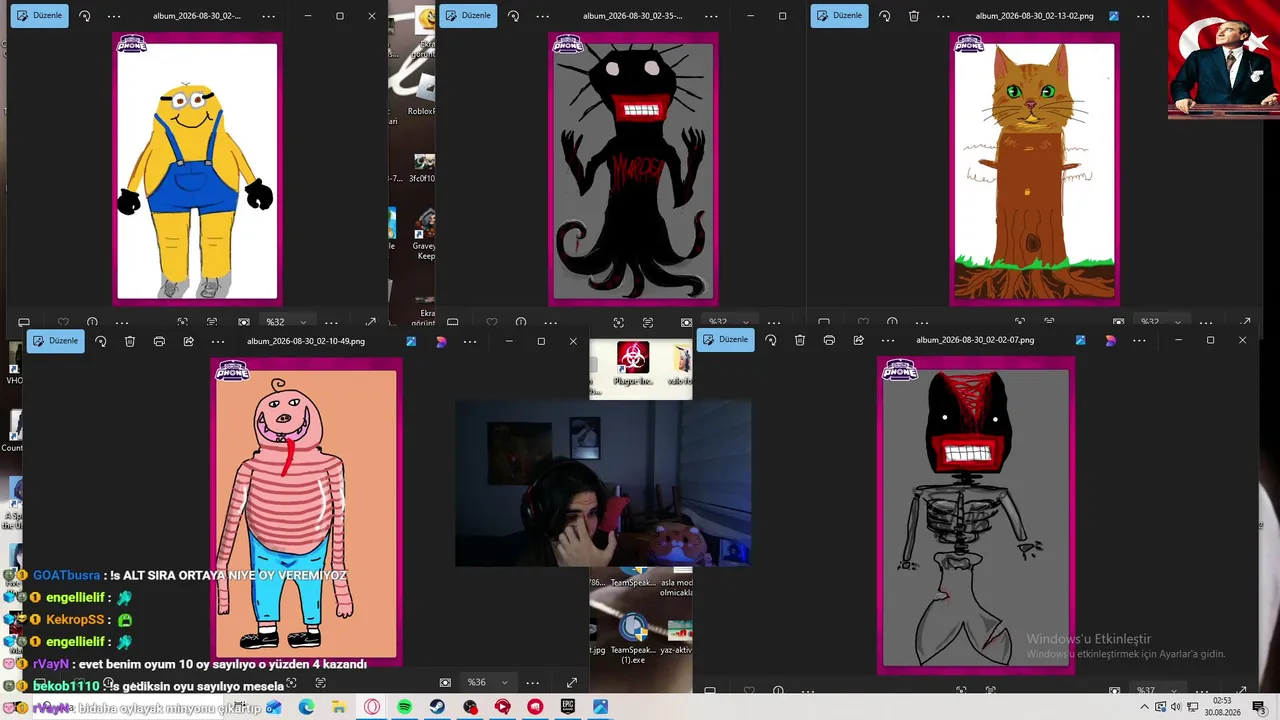Rotate the album_2026-08-30_02-10-49.png image
The image size is (1280, 720).
tap(100, 341)
